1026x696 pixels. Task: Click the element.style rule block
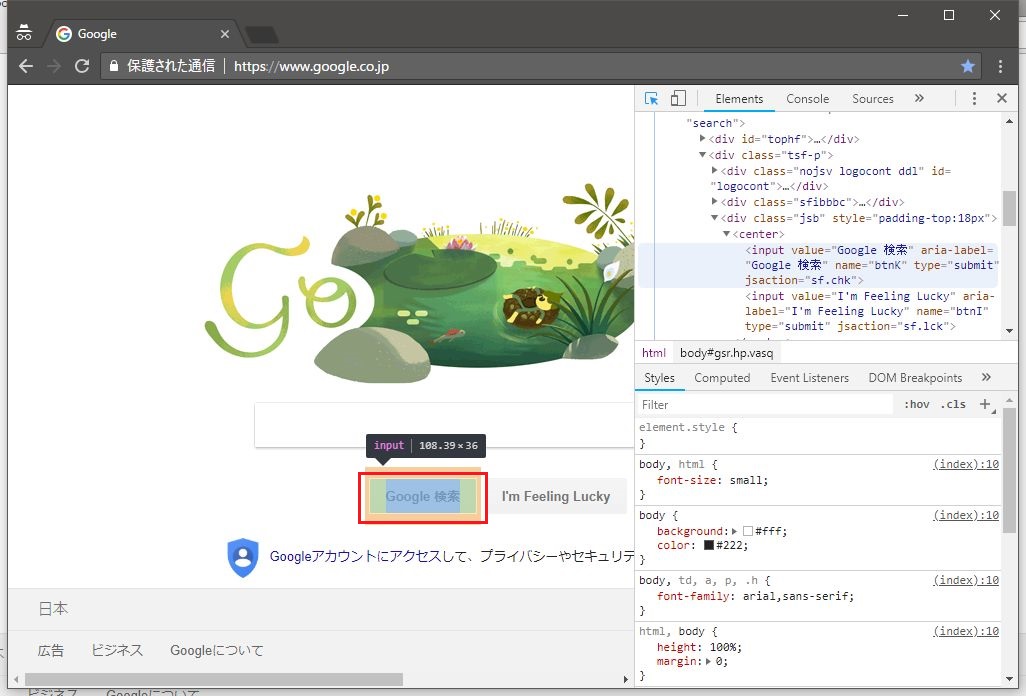click(818, 435)
